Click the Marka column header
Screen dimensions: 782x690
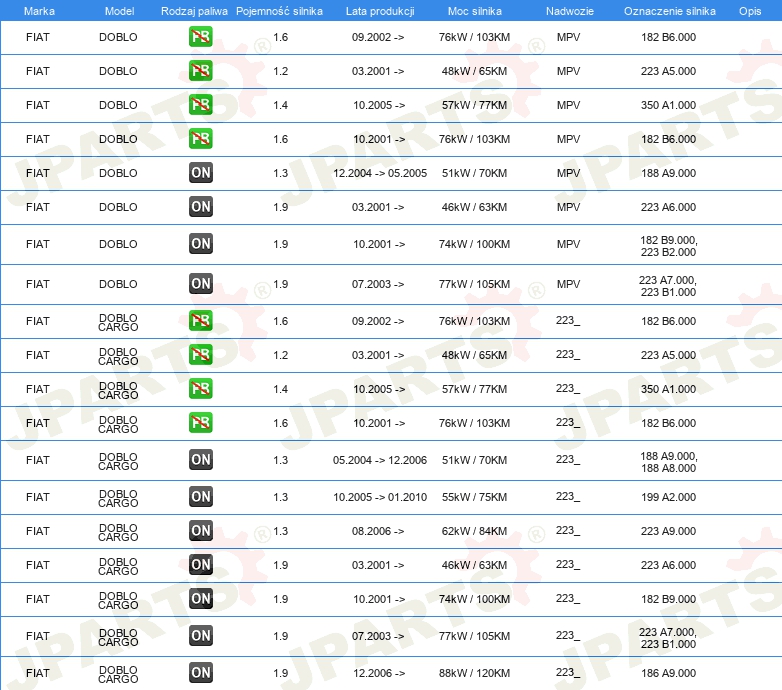coord(39,11)
